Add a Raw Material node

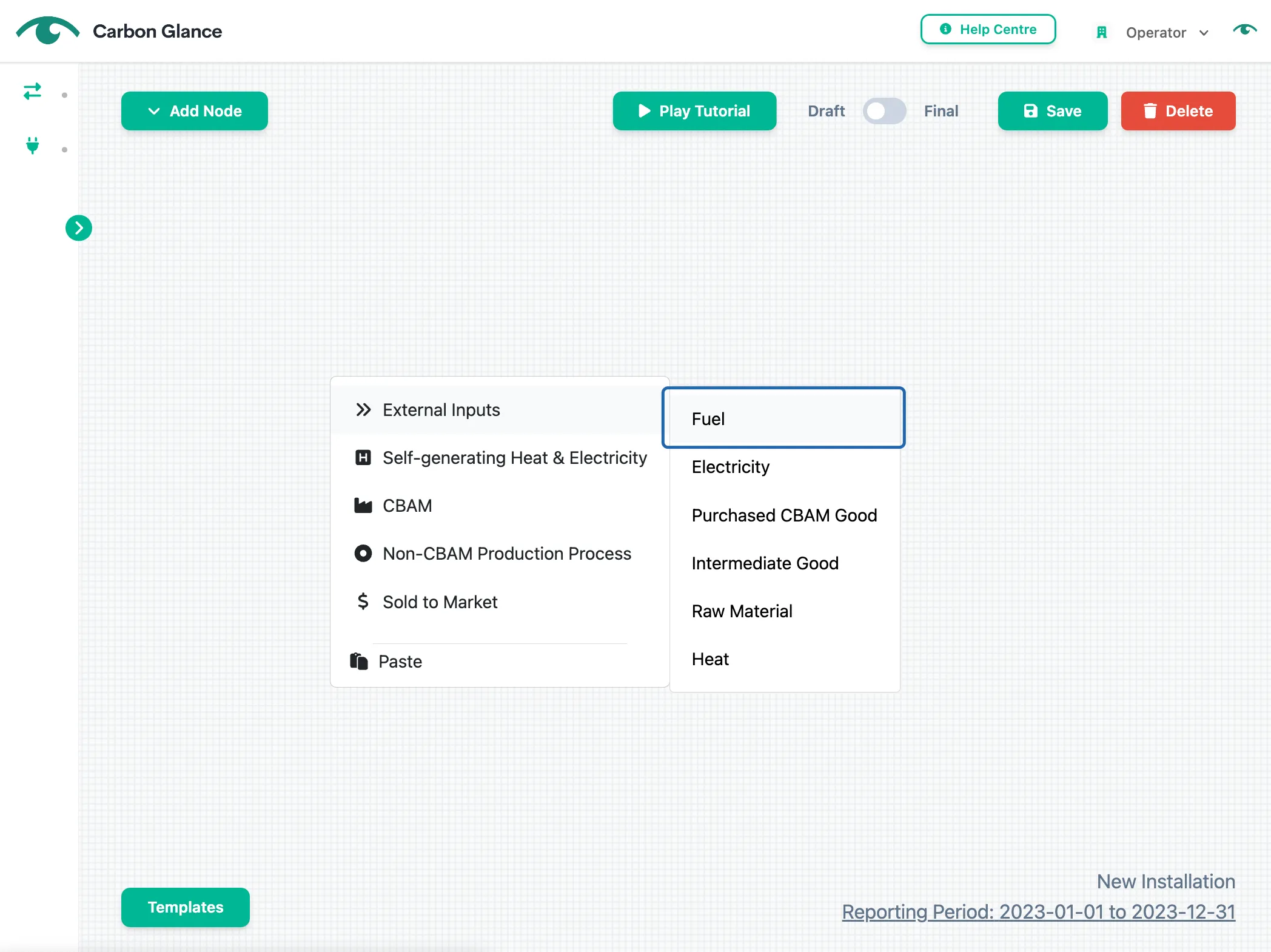click(x=785, y=611)
